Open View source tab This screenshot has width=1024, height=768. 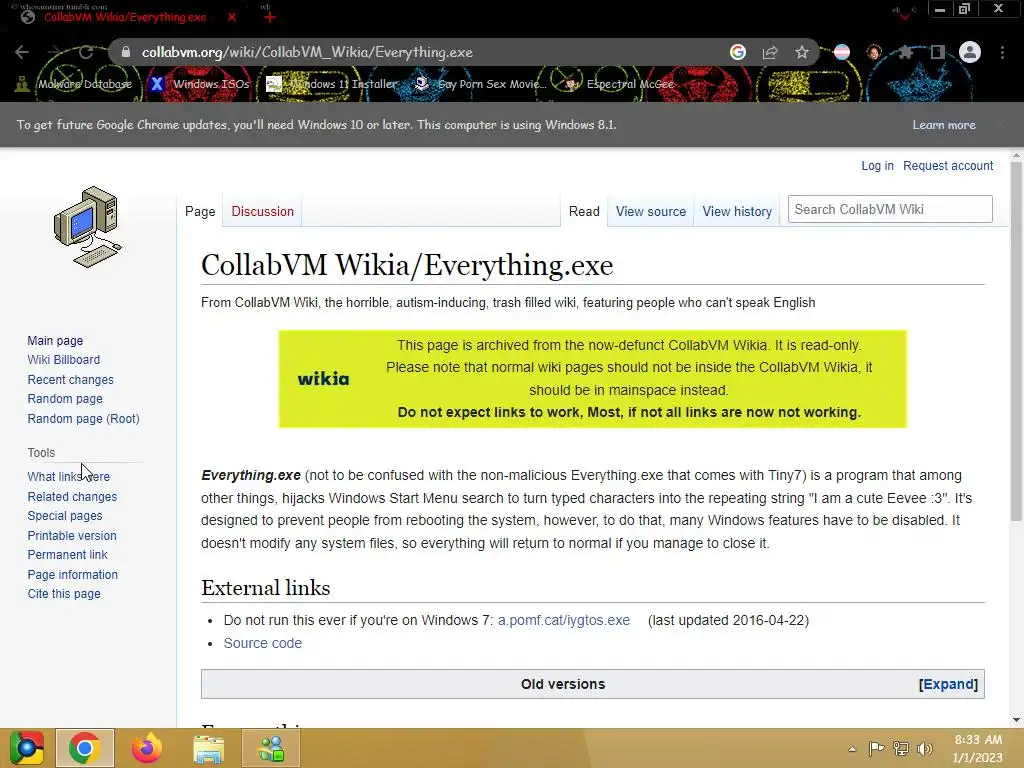point(650,212)
